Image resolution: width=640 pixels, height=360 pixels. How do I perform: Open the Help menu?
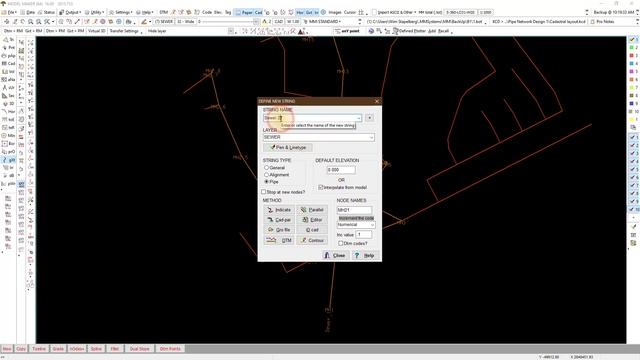pos(144,12)
